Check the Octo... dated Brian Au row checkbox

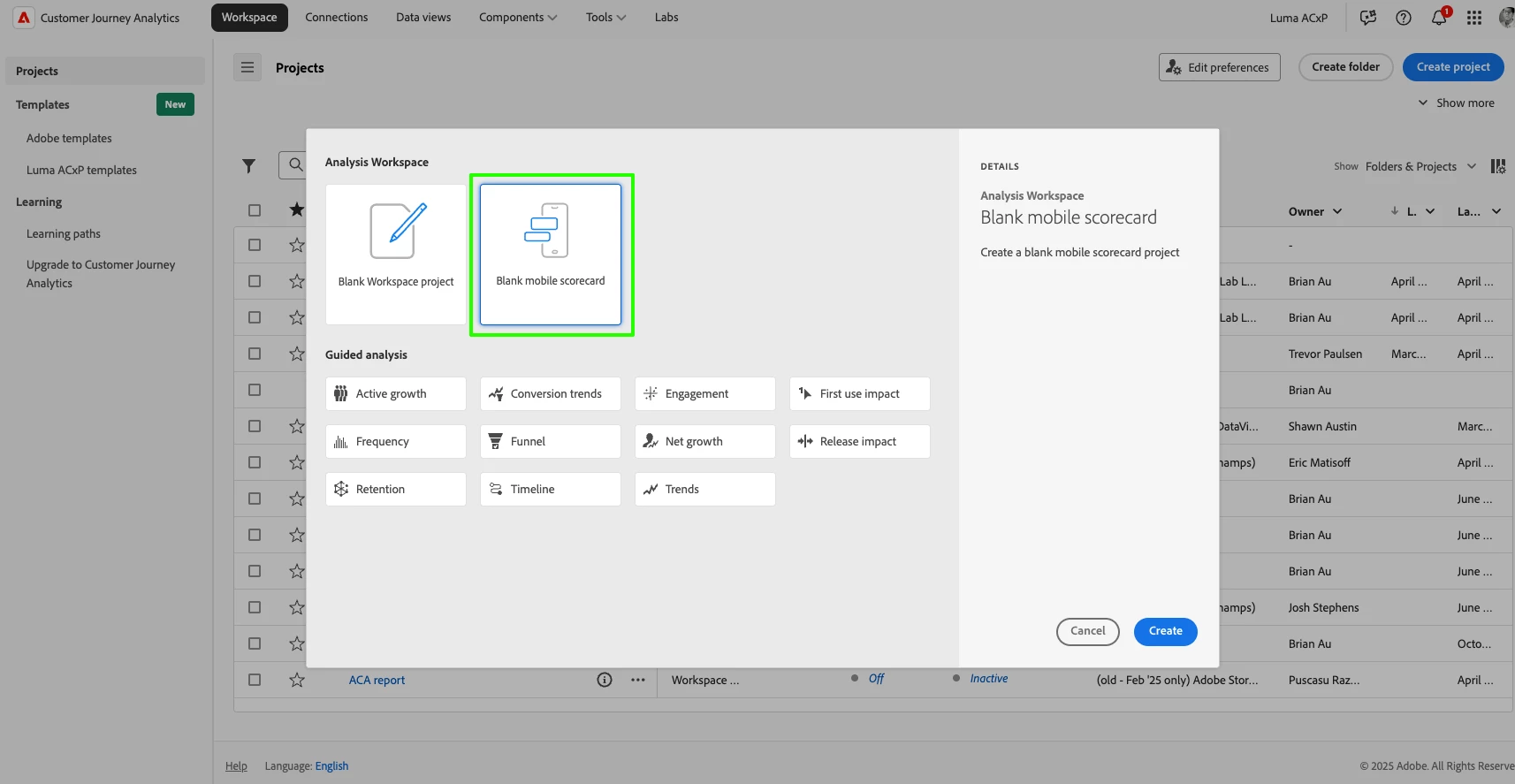pos(255,643)
